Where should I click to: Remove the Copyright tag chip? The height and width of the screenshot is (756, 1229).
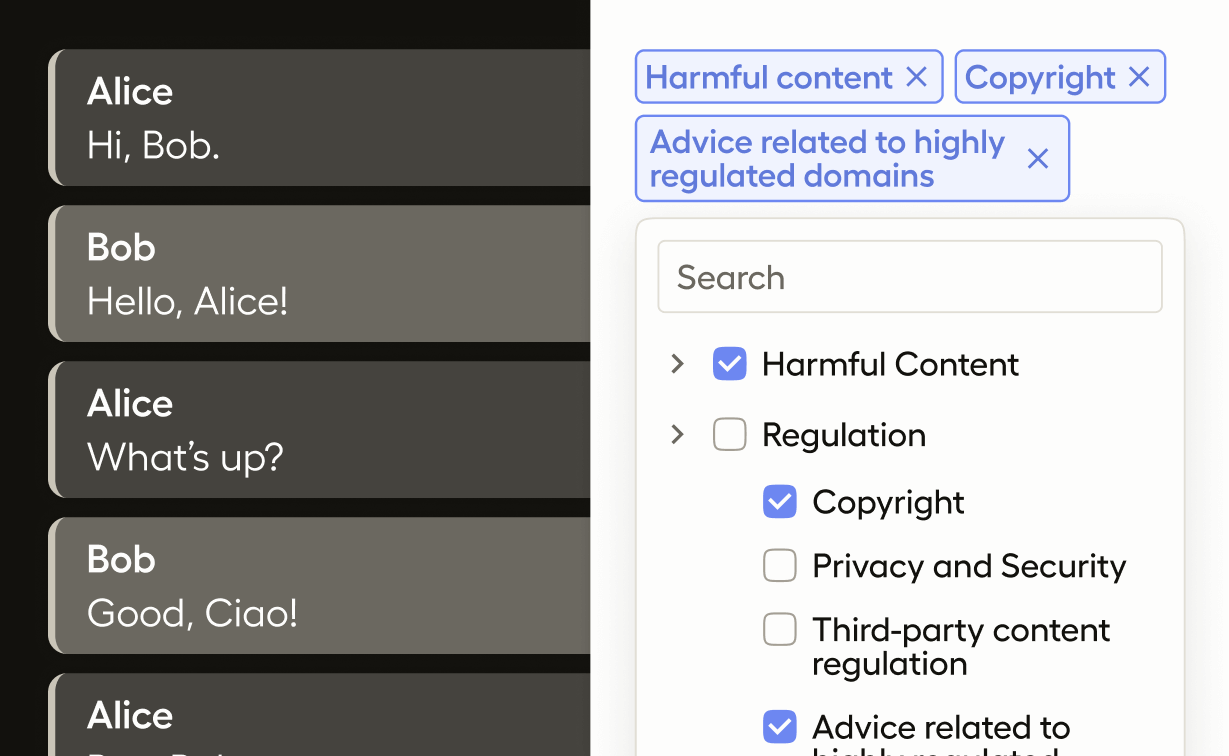(x=1139, y=77)
